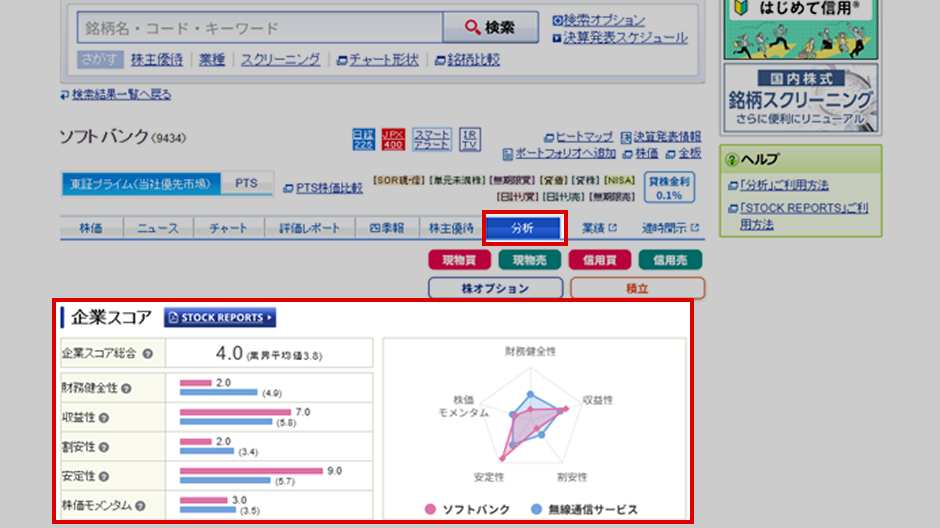Switch to the チャート tab

pyautogui.click(x=228, y=228)
